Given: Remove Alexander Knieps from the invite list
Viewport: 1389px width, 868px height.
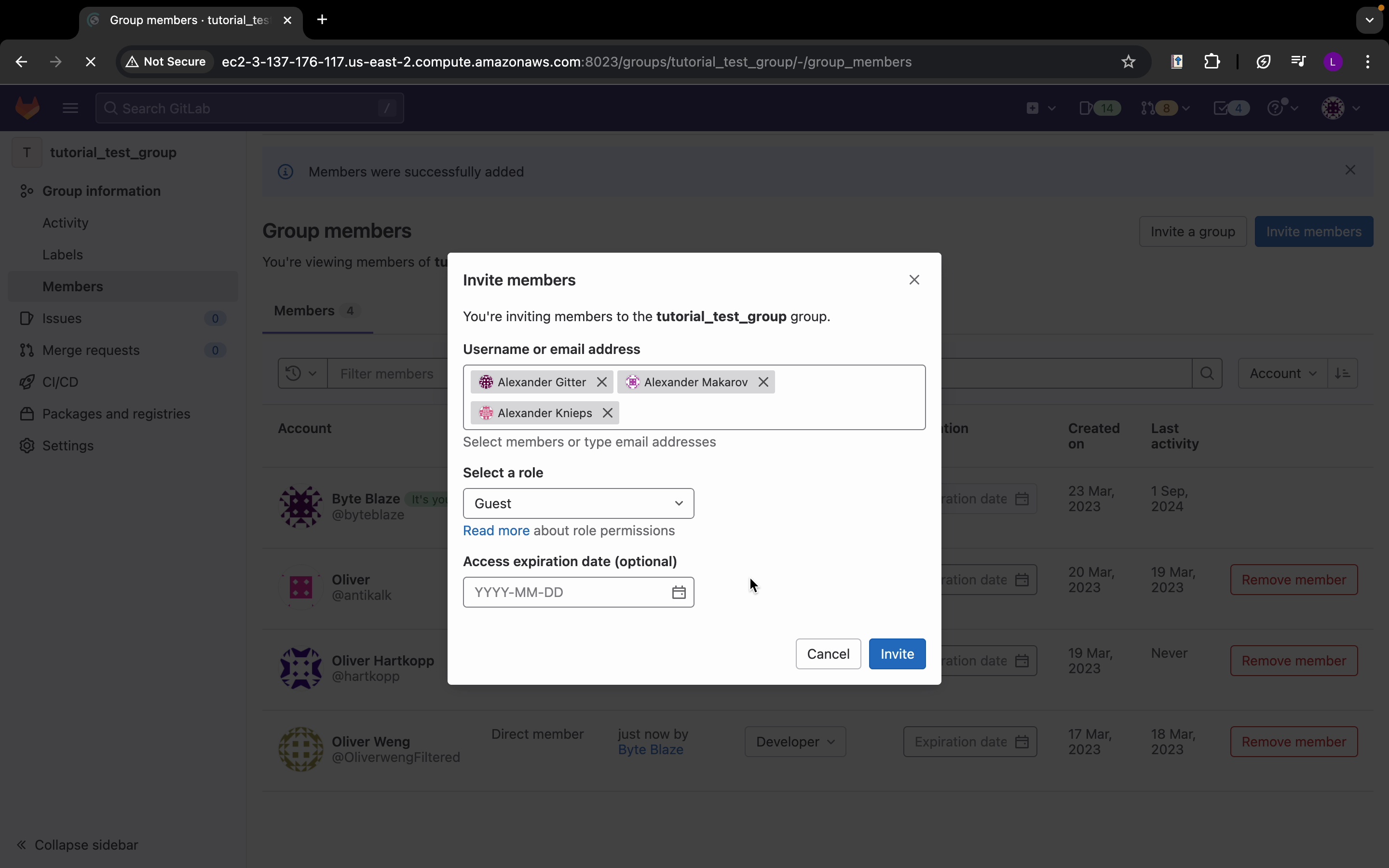Looking at the screenshot, I should tap(607, 413).
